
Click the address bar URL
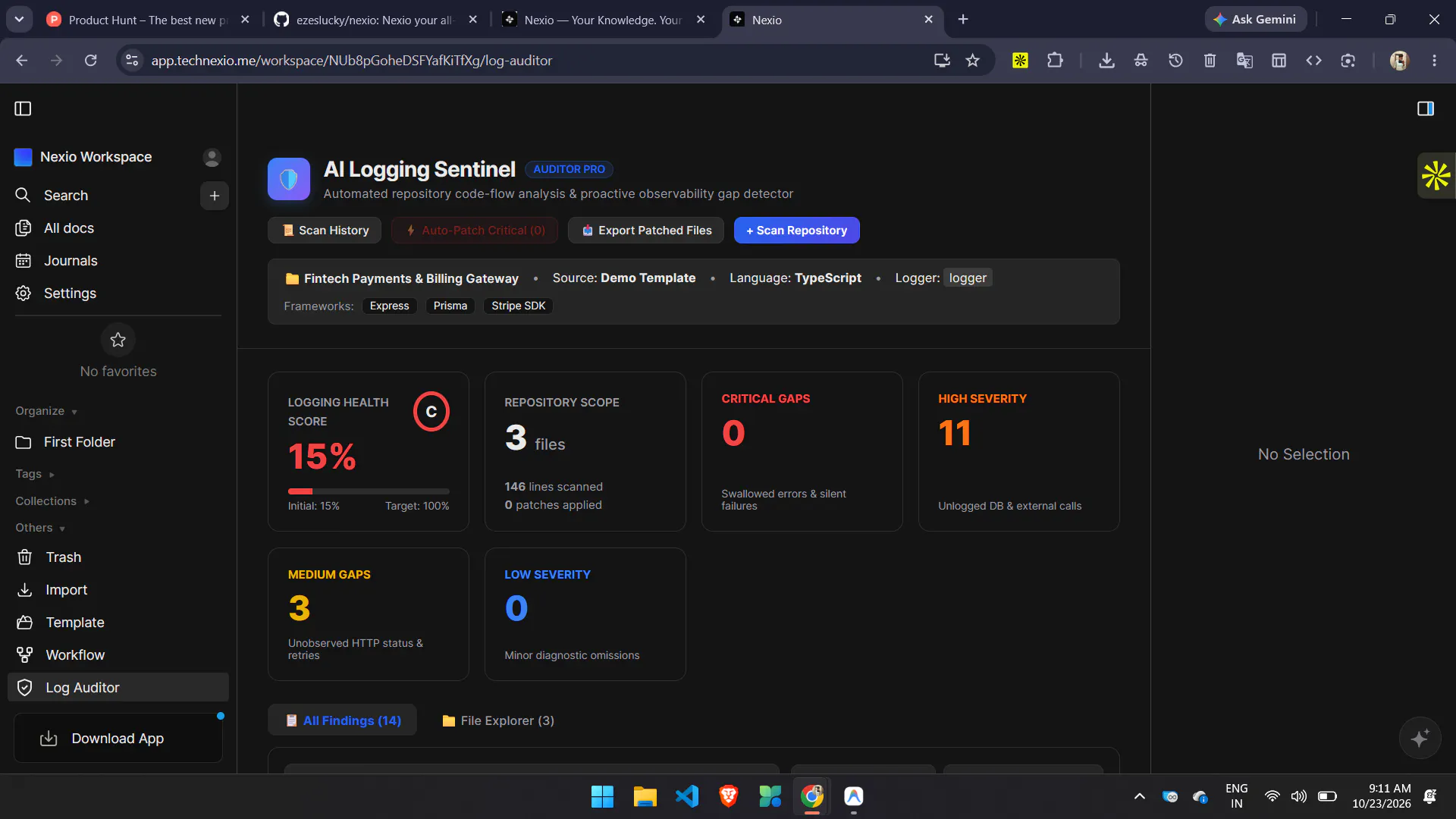pos(351,61)
